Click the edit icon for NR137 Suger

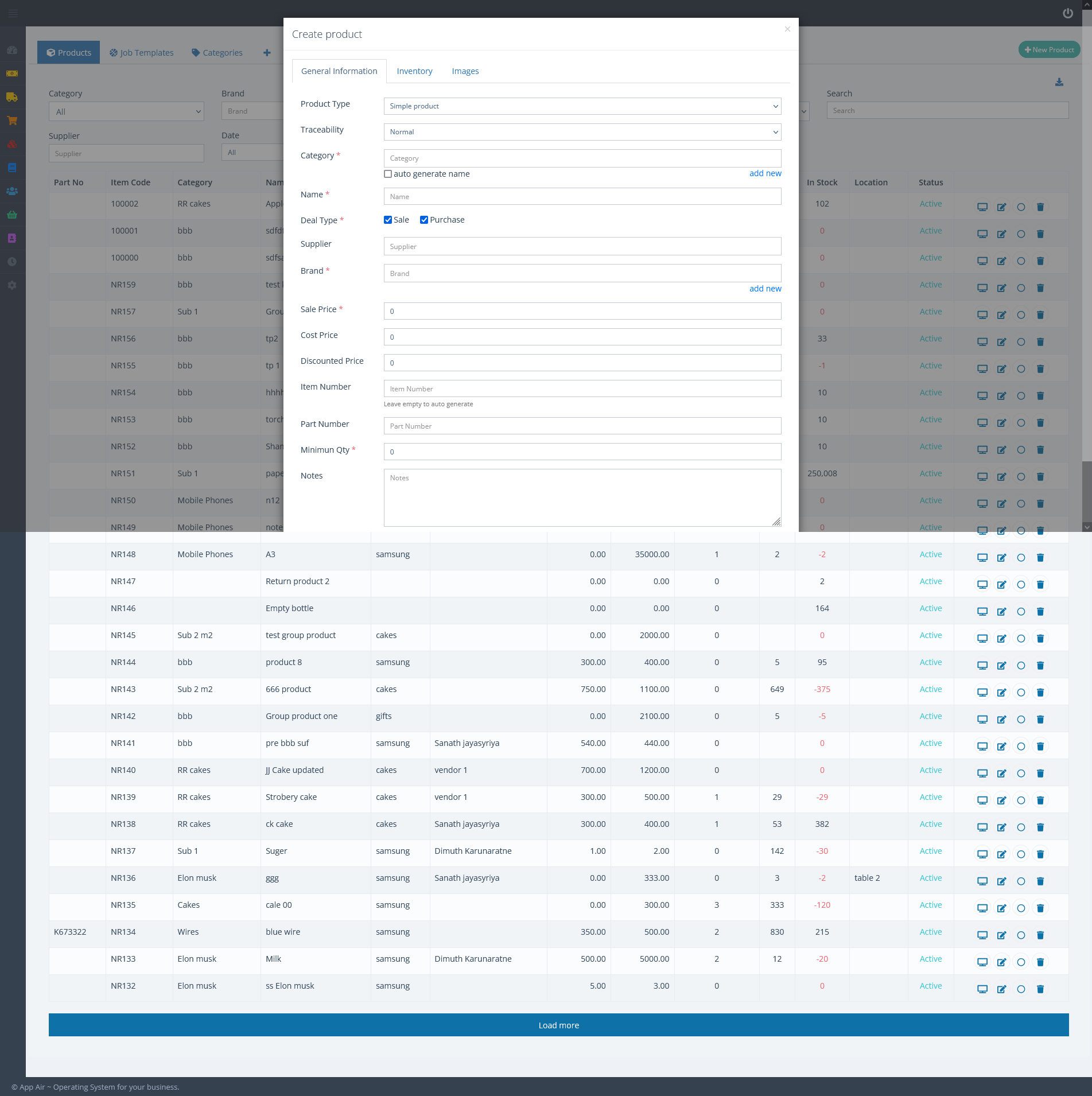click(1001, 854)
